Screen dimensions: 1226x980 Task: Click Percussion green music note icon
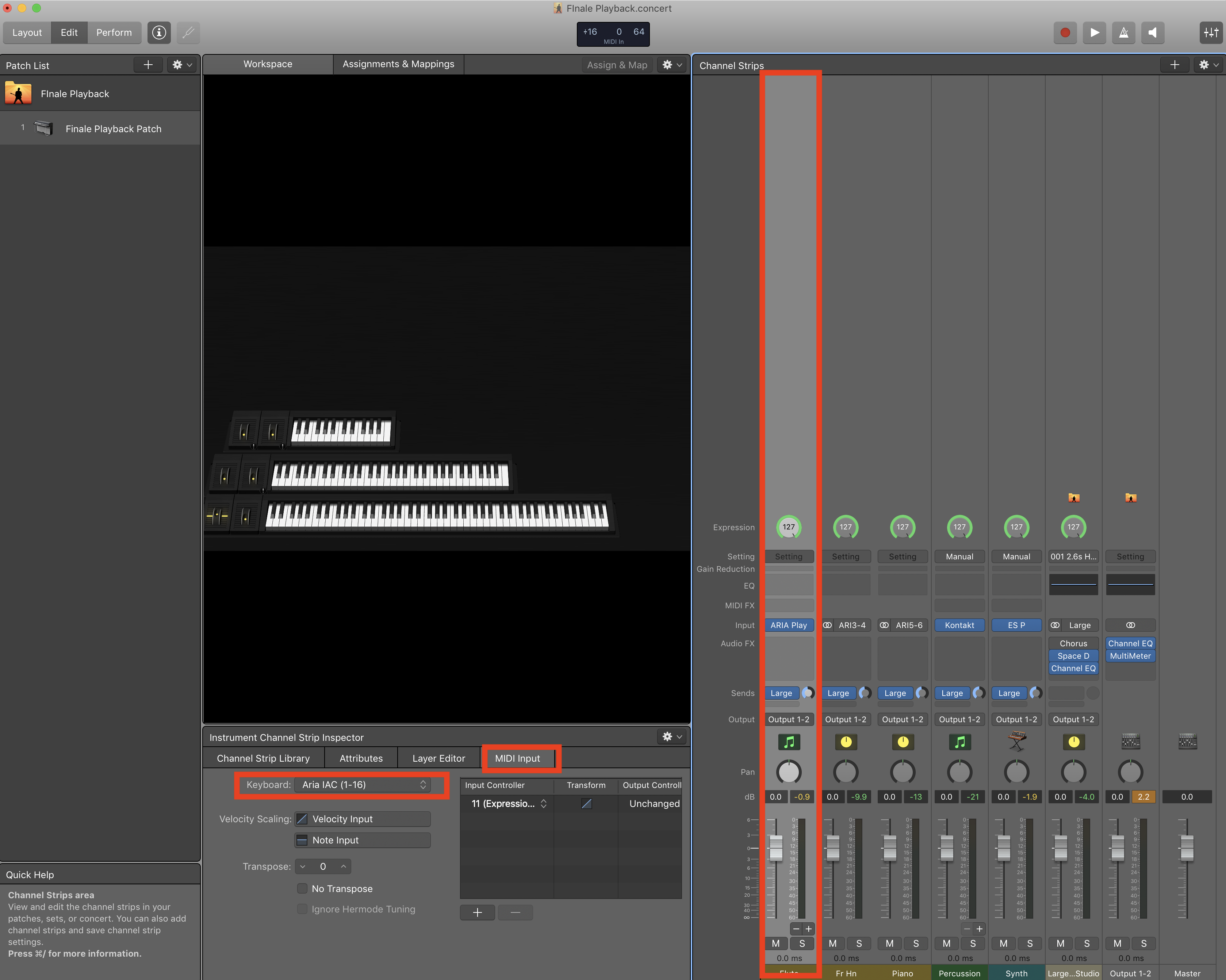pyautogui.click(x=959, y=742)
